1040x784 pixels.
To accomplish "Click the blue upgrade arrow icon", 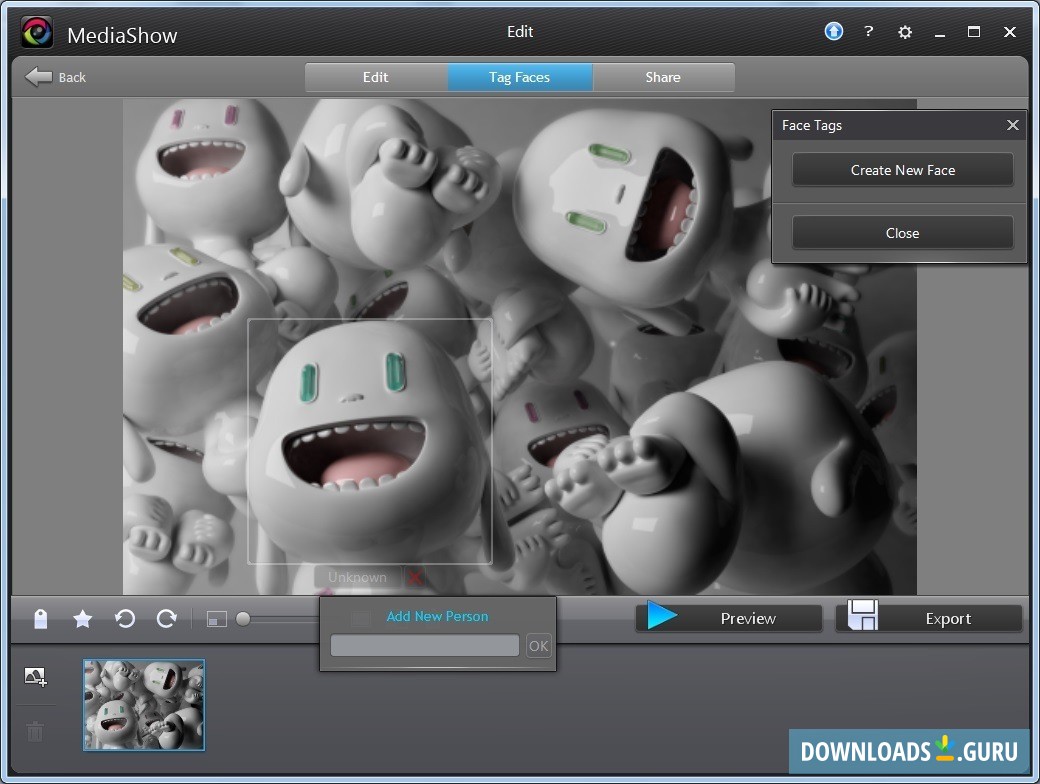I will point(834,32).
